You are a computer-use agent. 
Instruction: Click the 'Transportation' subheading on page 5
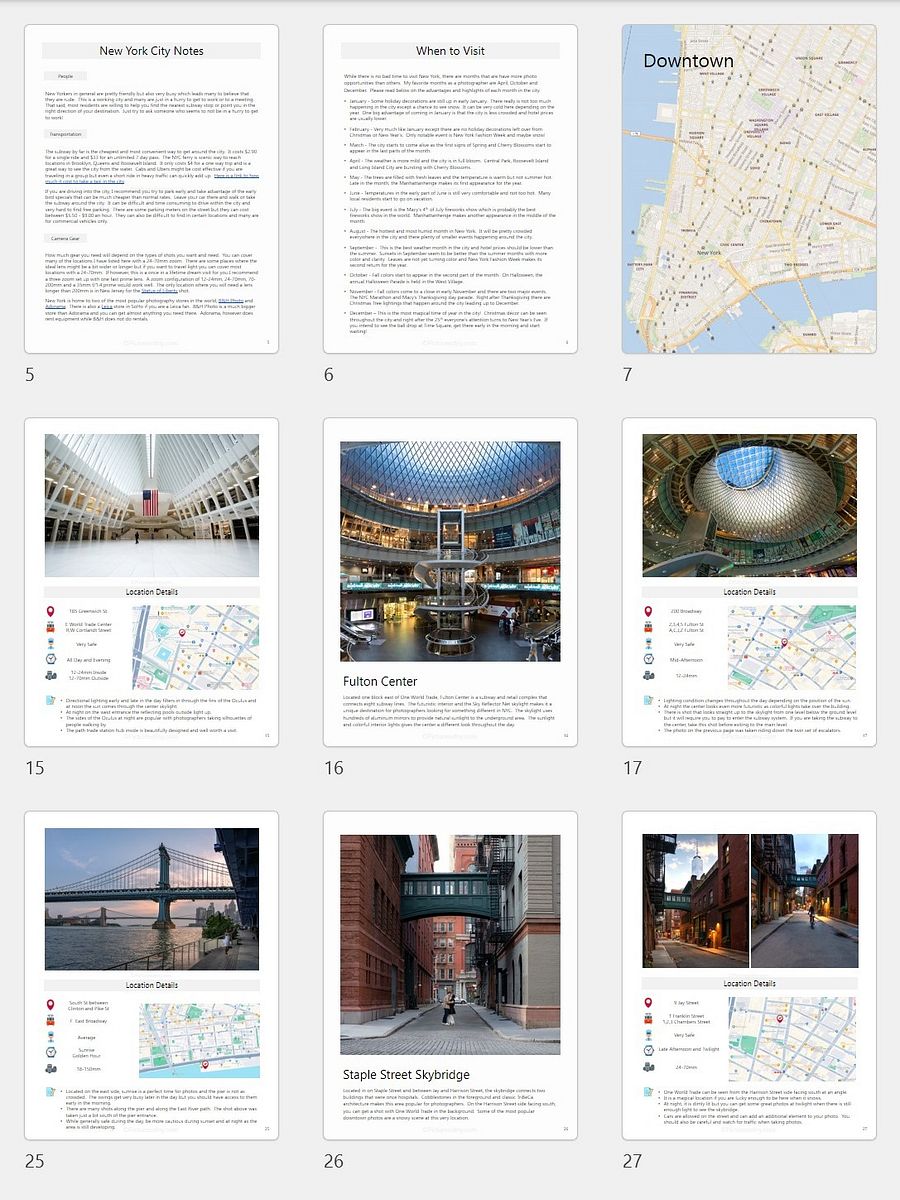pyautogui.click(x=65, y=134)
